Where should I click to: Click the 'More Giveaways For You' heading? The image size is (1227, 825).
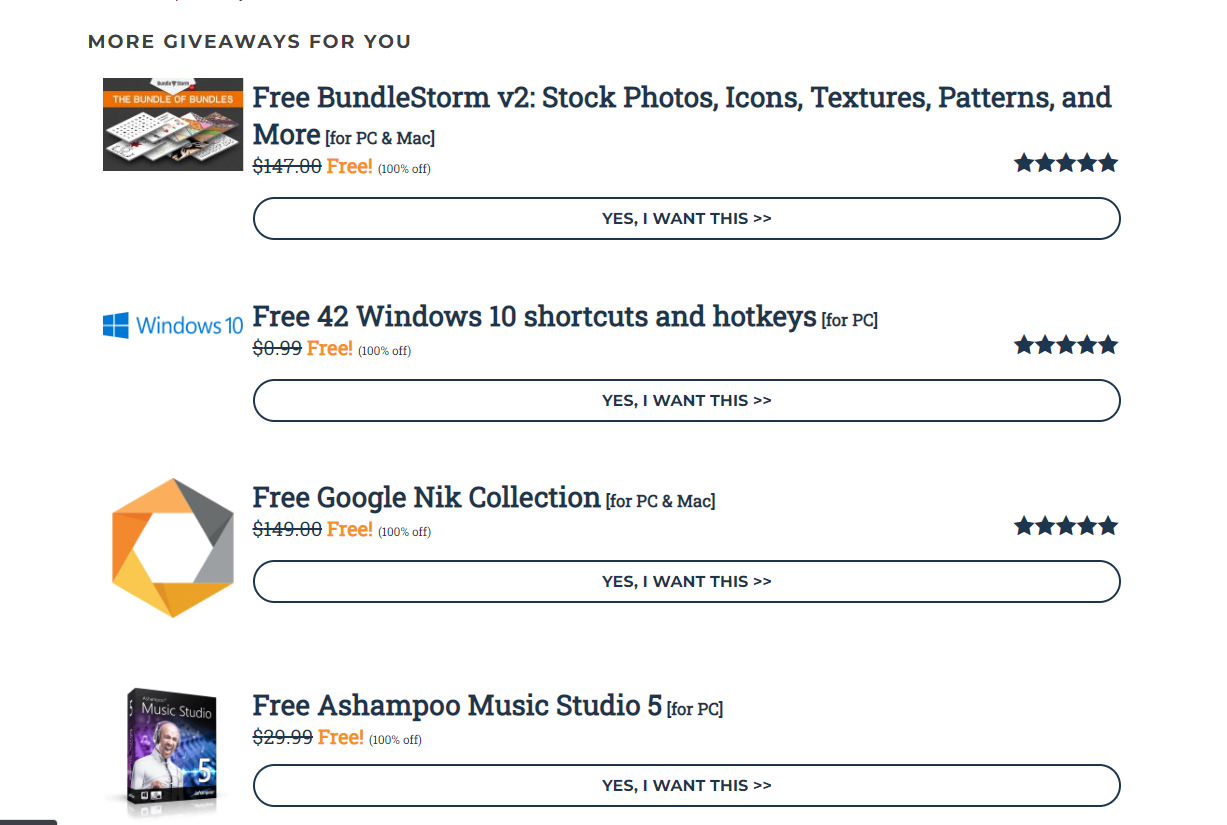[x=250, y=42]
